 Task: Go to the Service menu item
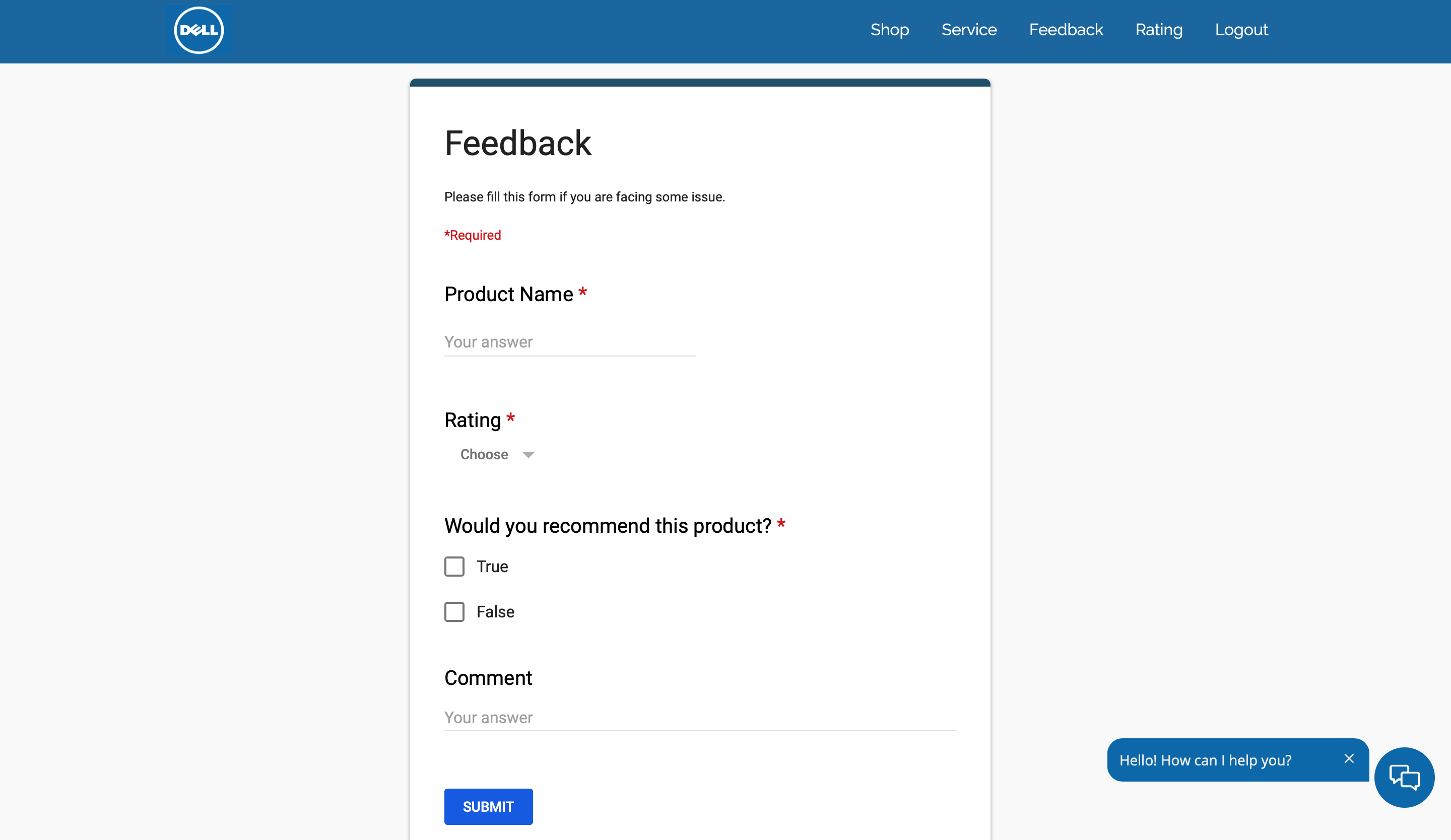[x=968, y=30]
